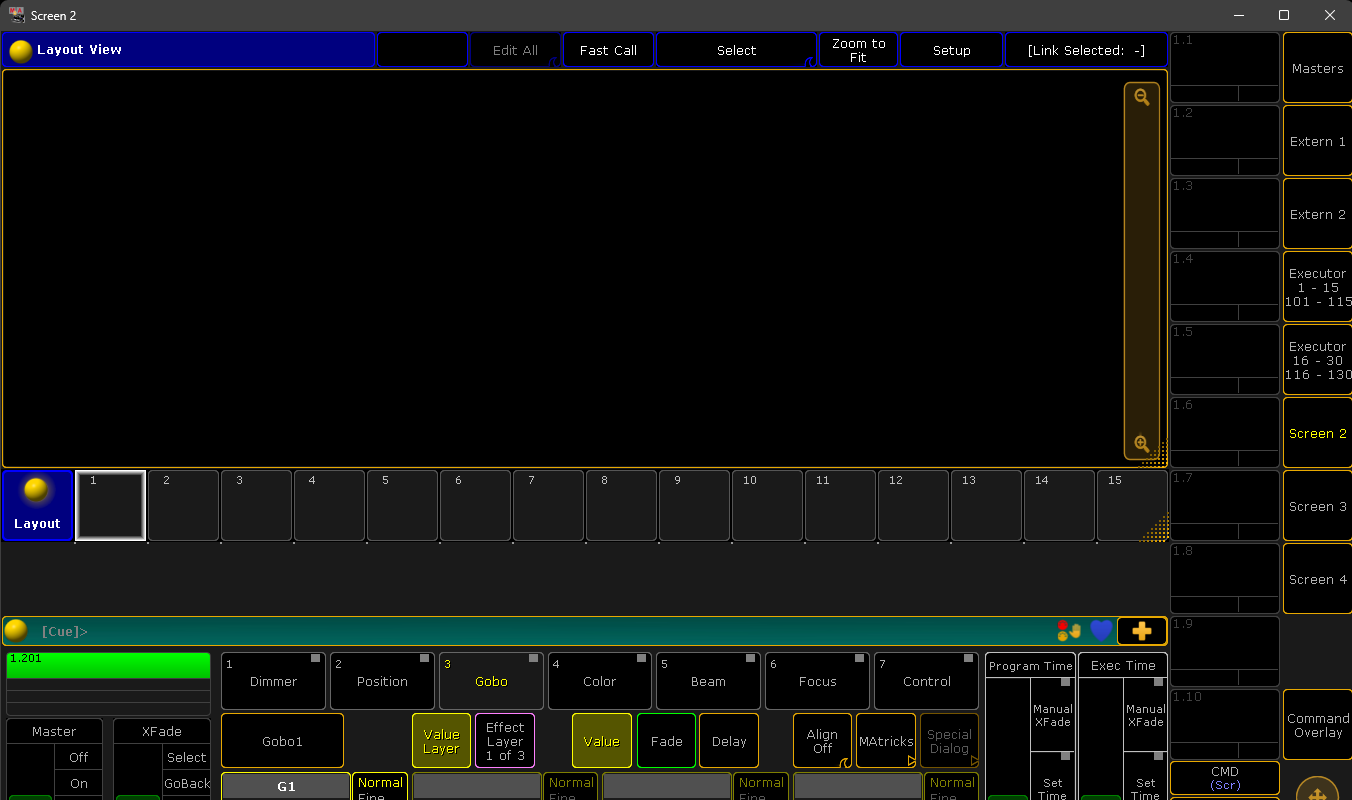
Task: Toggle the Value Layer button
Action: point(441,741)
